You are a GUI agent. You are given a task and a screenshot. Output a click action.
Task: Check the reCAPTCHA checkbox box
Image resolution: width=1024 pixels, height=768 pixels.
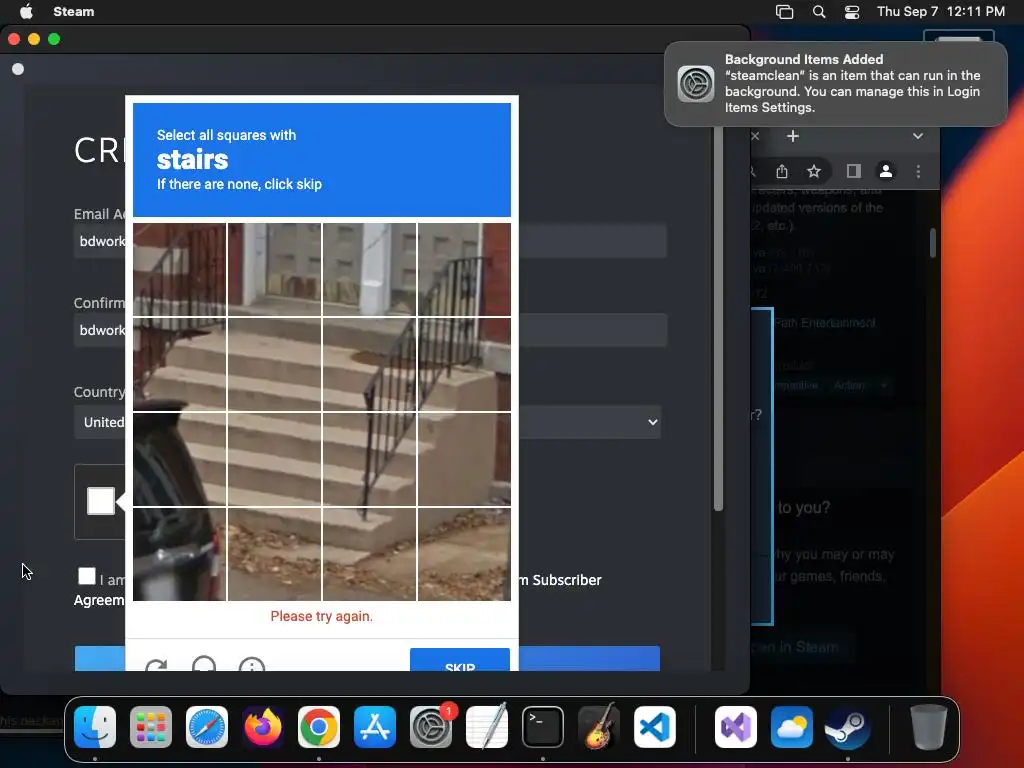pos(101,501)
